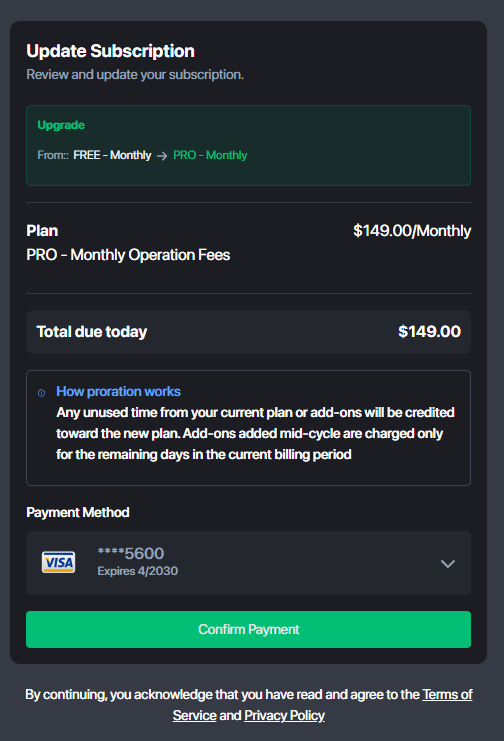Click the $149.00/Monthly plan price

tap(412, 231)
